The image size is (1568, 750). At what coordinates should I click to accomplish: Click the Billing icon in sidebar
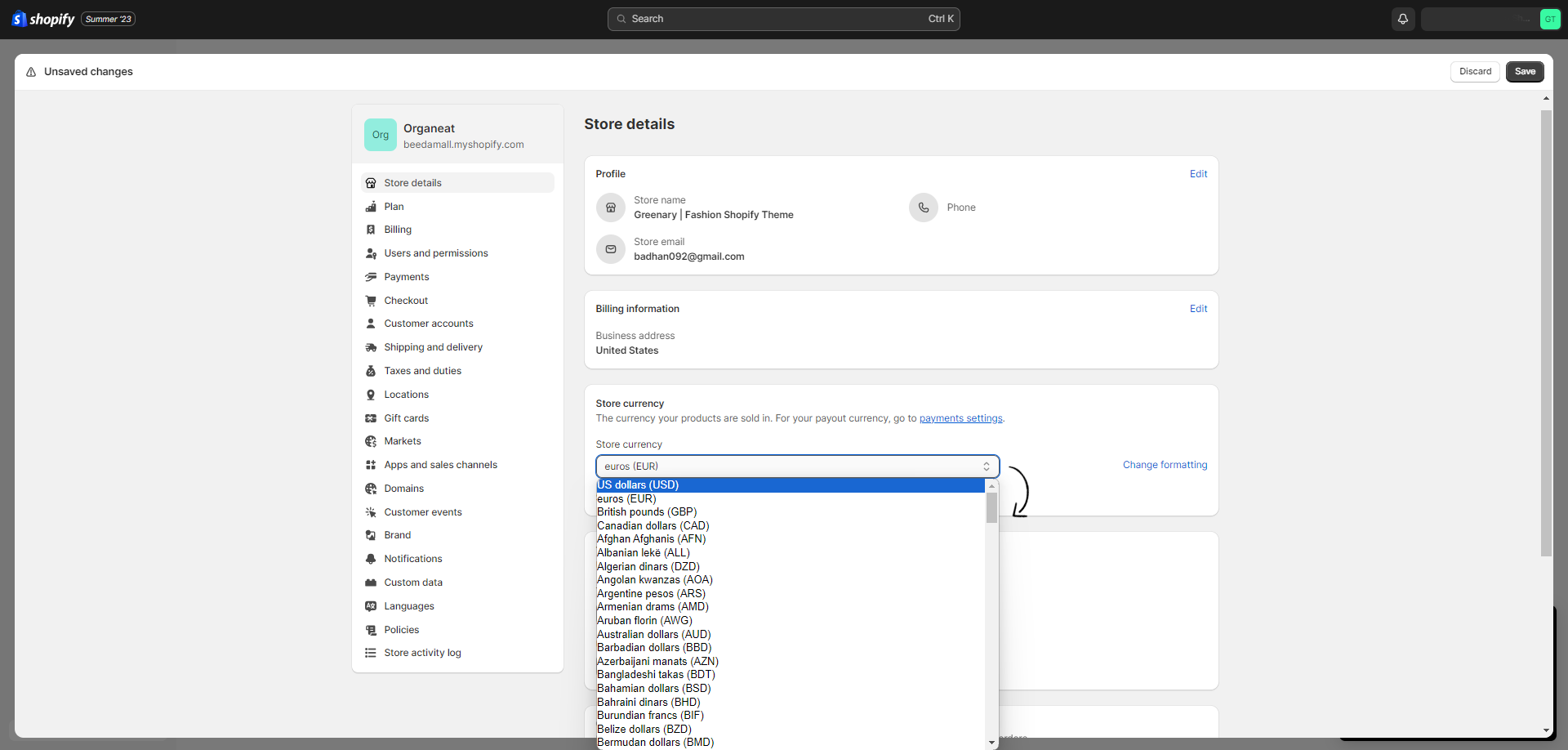(x=371, y=230)
